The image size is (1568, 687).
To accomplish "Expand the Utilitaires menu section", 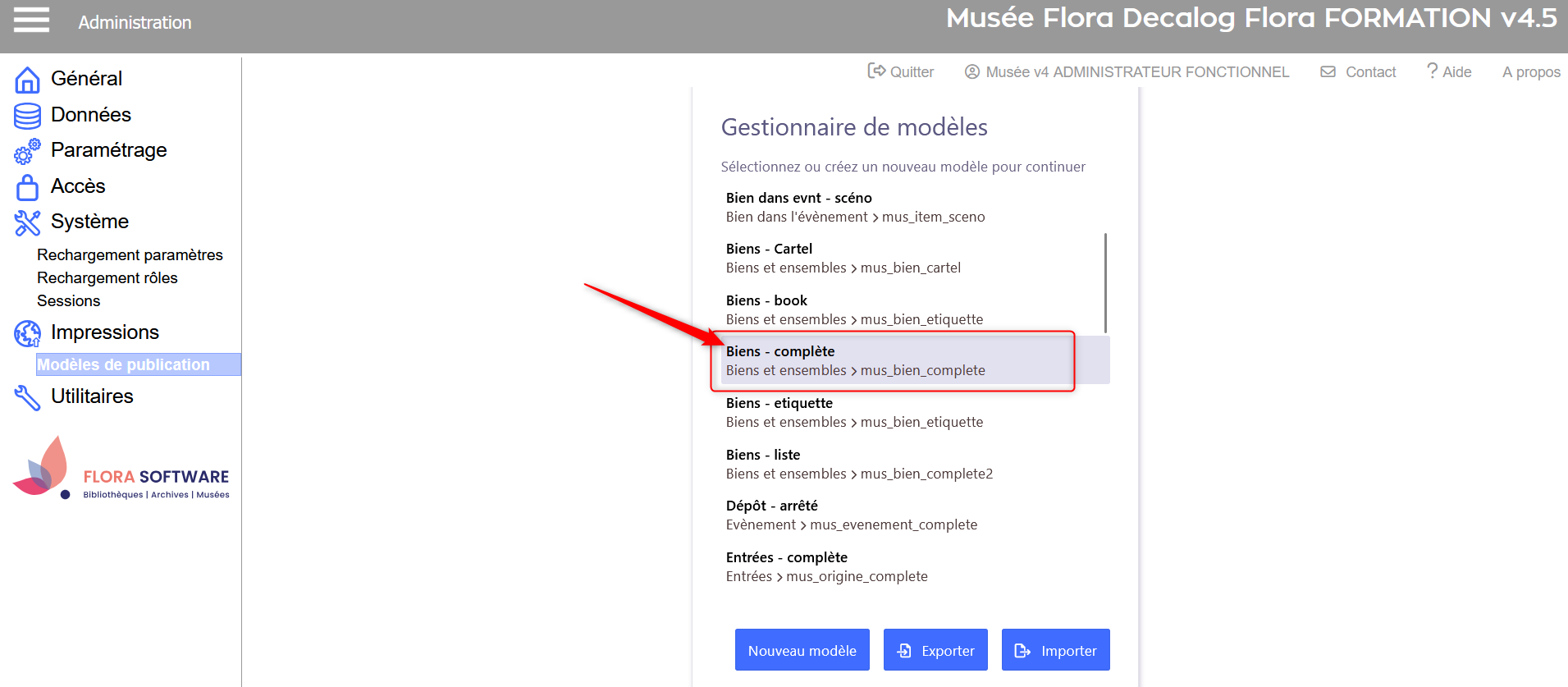I will (92, 396).
